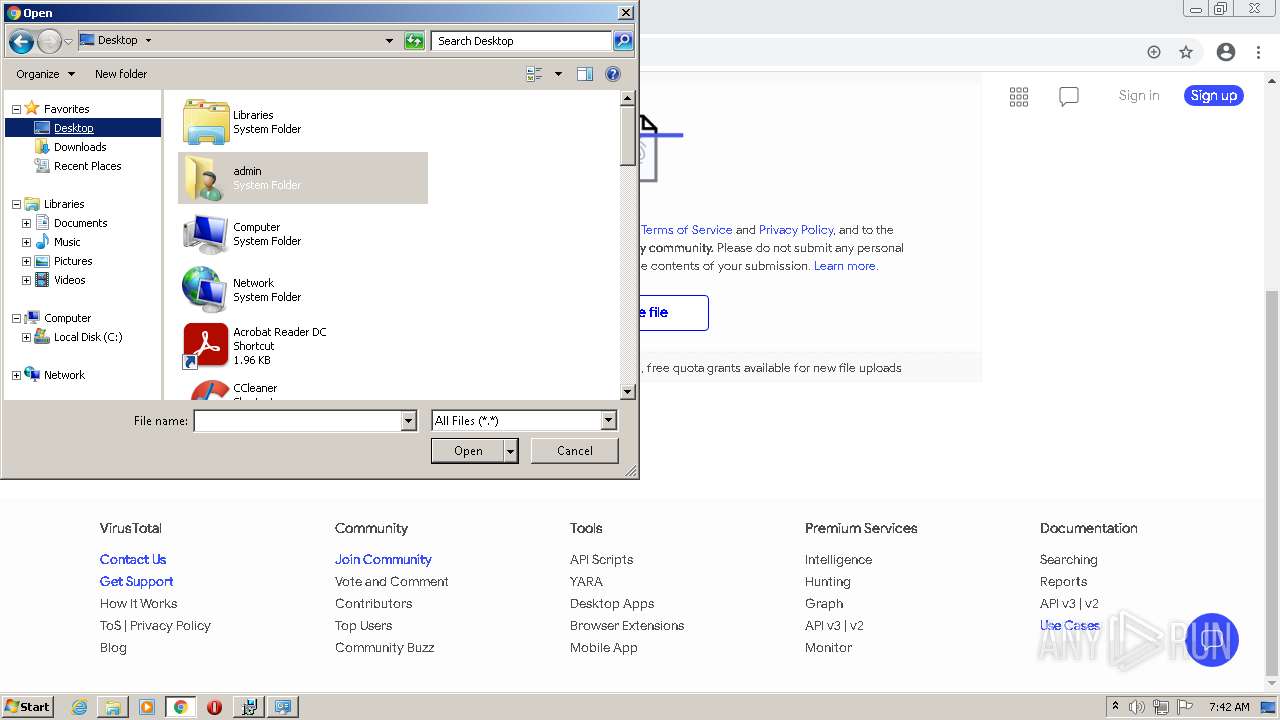The height and width of the screenshot is (720, 1280).
Task: Open the VirusTotal comment bubble icon
Action: (x=1069, y=96)
